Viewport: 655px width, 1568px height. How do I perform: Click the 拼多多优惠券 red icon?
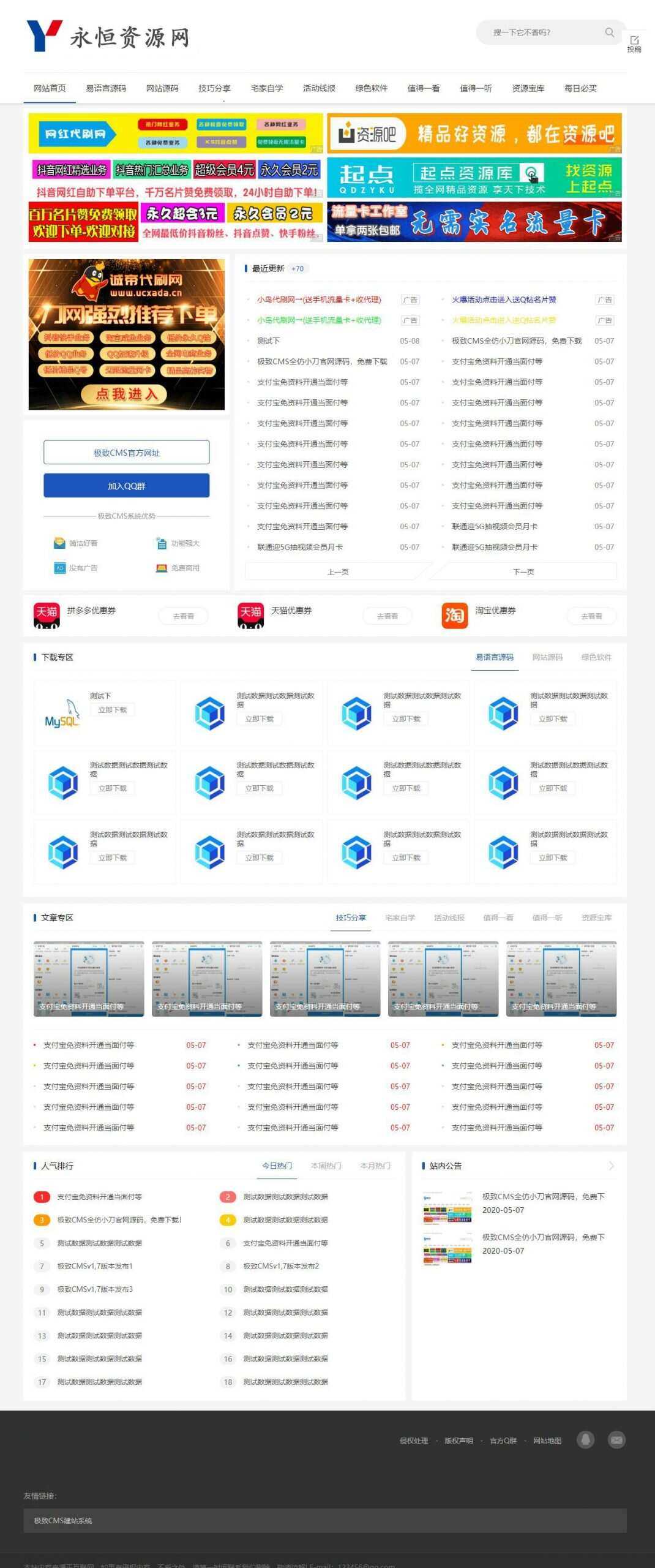point(47,616)
